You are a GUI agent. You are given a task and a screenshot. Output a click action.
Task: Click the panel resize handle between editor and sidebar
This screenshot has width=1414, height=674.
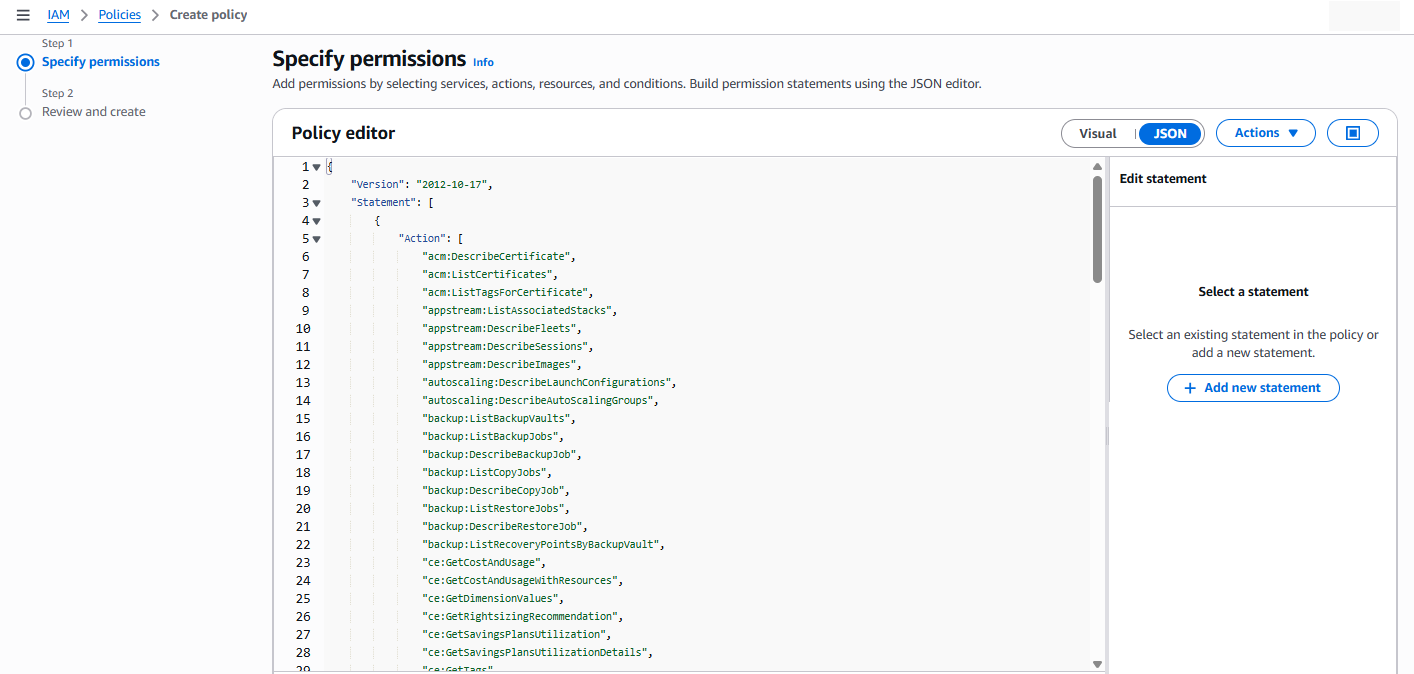1106,435
